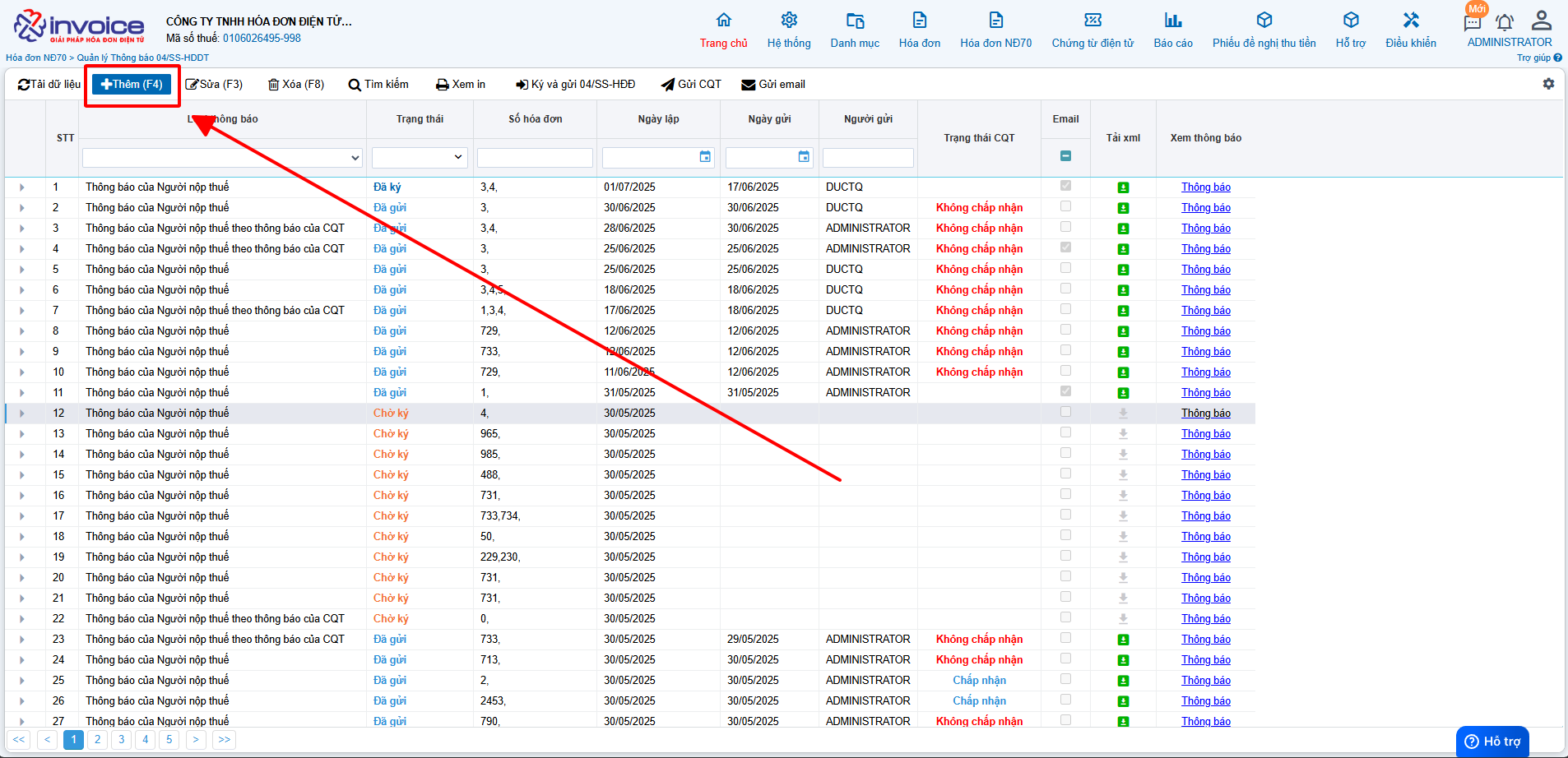The image size is (1568, 758).
Task: Expand row 25 details
Action: 22,681
